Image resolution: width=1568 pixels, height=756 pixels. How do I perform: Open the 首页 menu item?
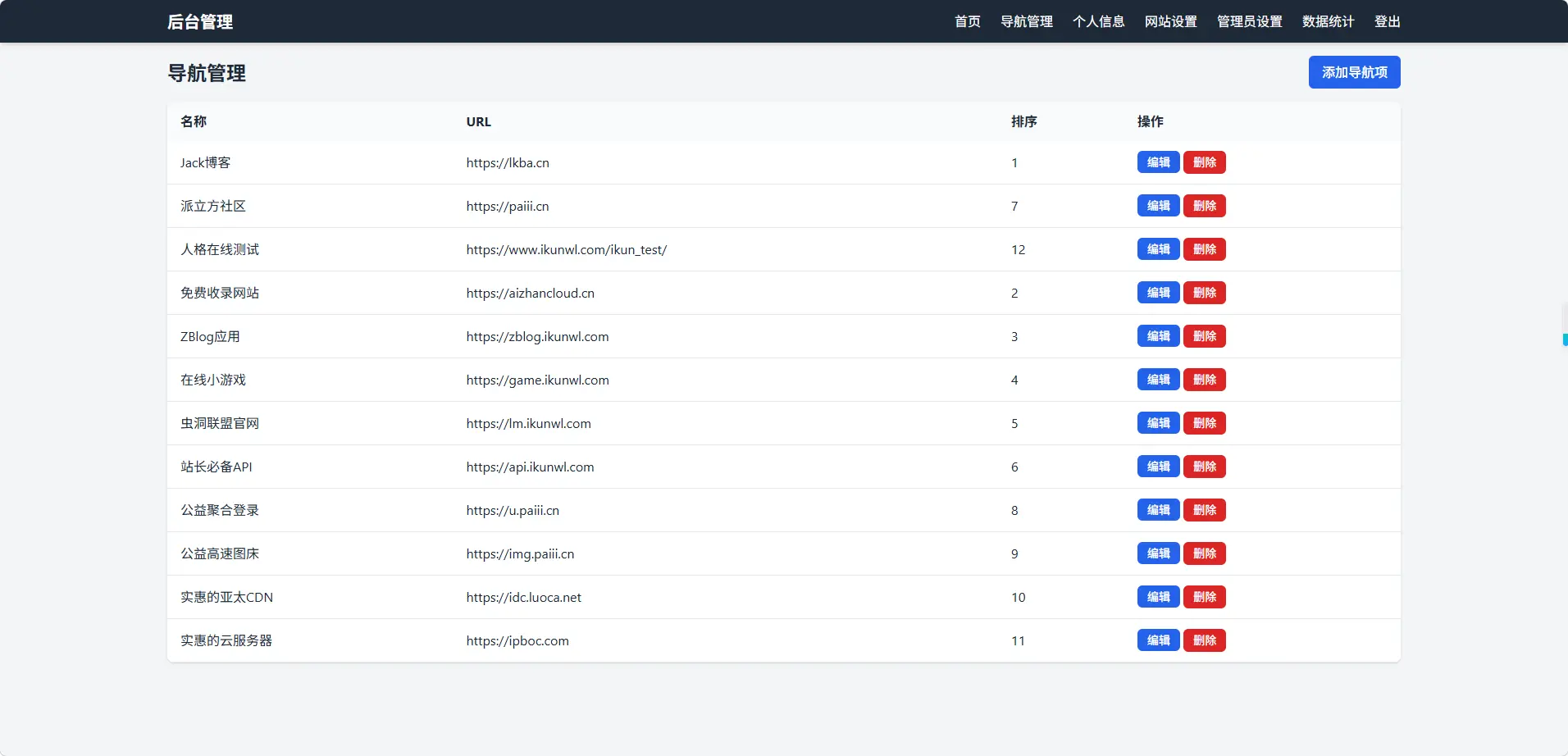pos(967,21)
